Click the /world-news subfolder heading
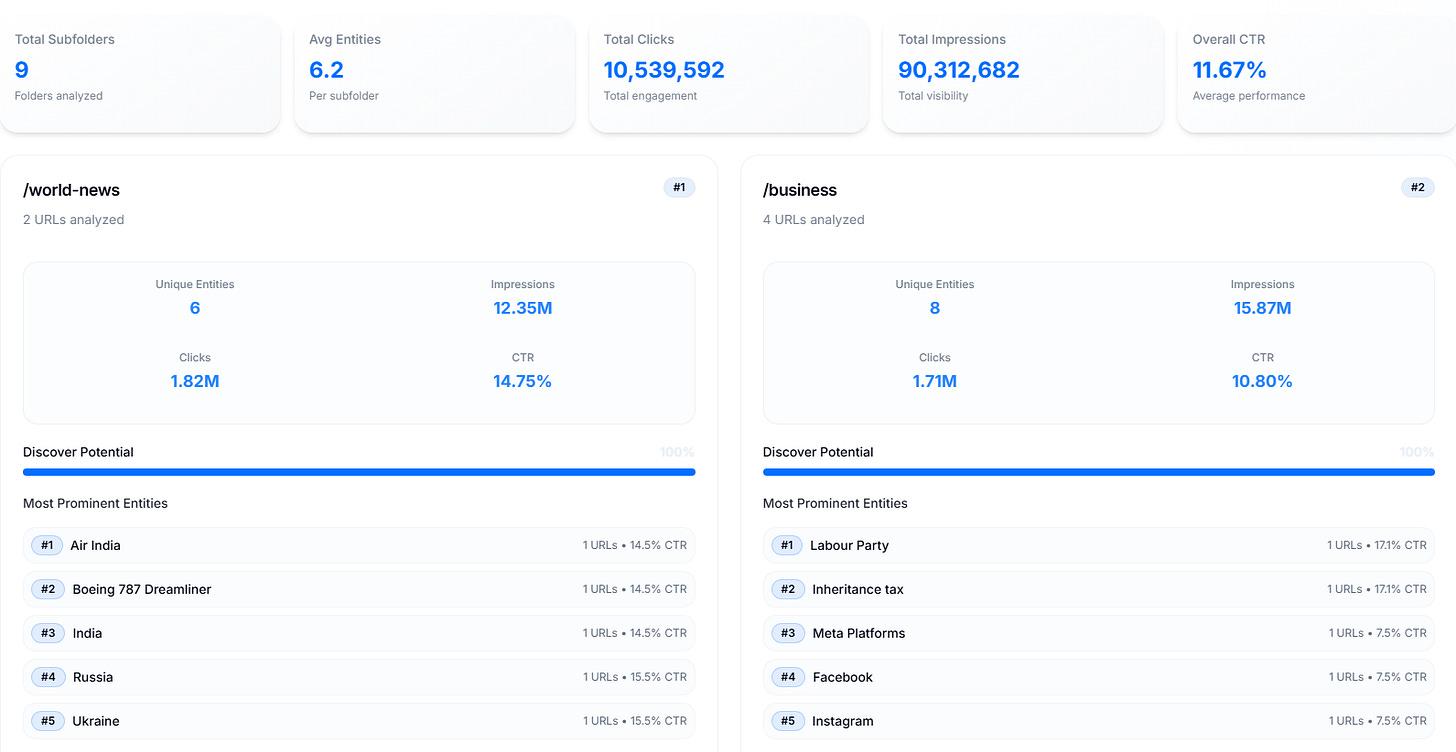 71,189
